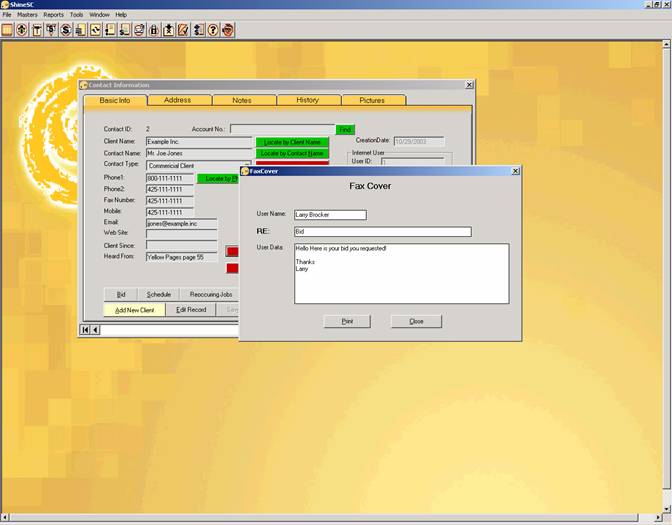
Task: Click the bold S dollar circle toolbar icon
Action: pos(66,30)
